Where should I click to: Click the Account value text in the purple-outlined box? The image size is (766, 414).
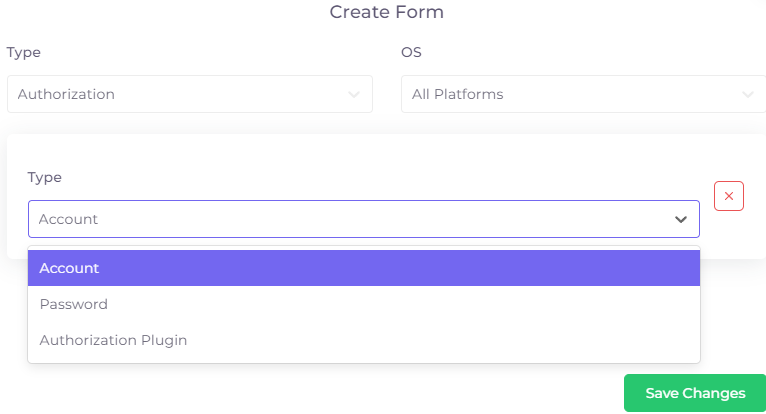point(68,219)
